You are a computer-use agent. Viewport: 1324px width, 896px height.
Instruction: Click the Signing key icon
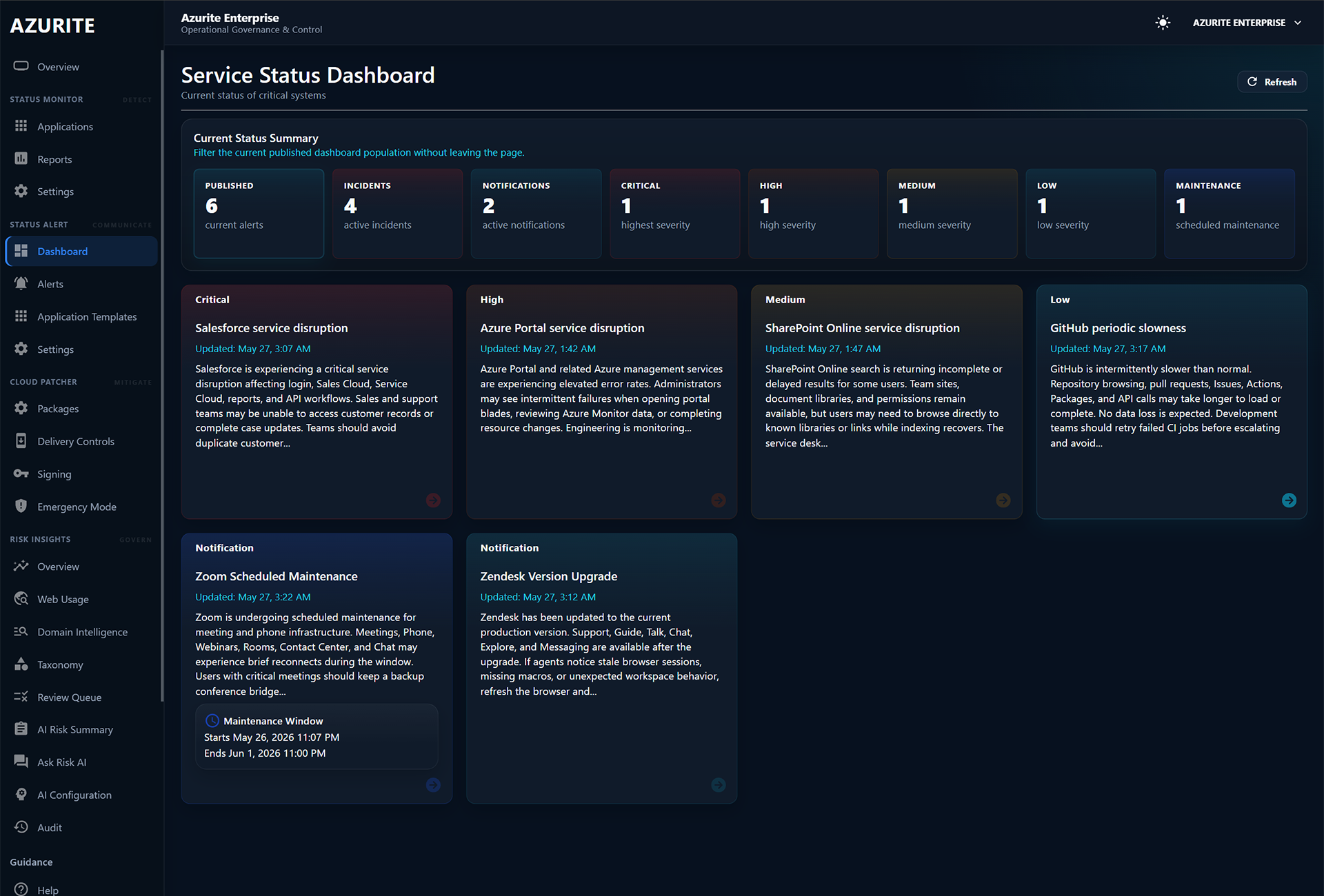21,474
